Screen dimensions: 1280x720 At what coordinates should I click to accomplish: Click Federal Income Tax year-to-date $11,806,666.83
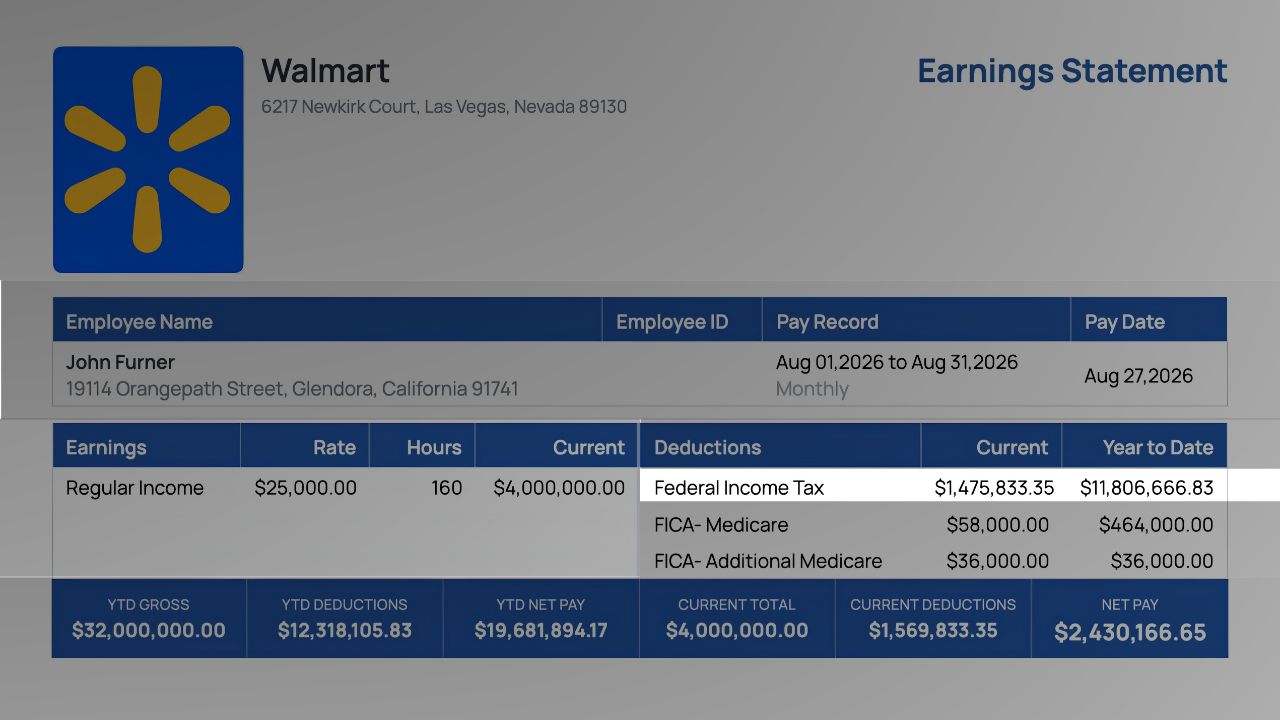(x=1147, y=488)
